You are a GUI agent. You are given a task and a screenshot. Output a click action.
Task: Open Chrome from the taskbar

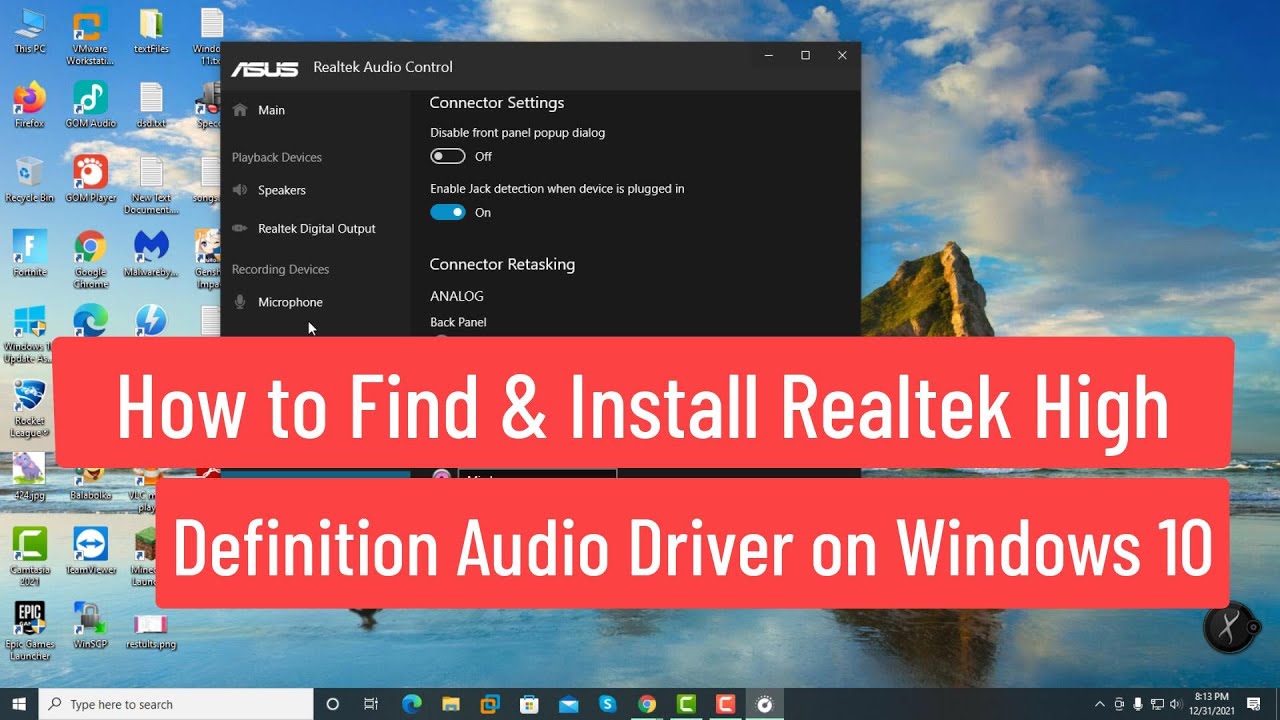point(647,704)
